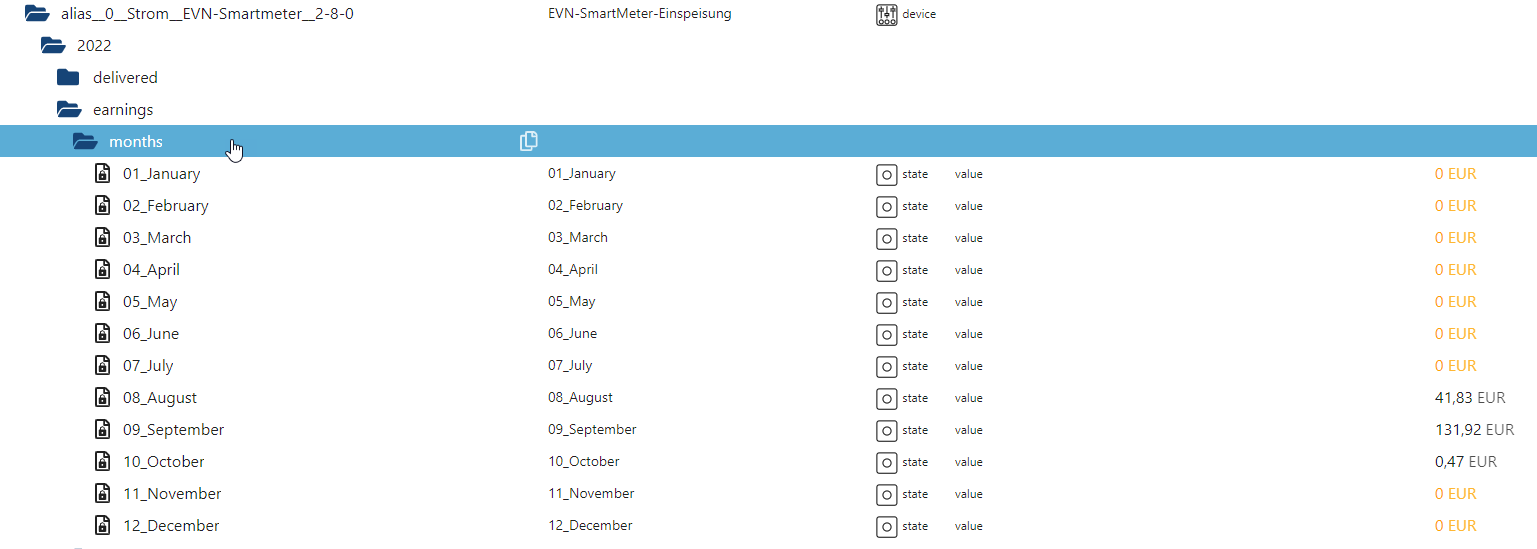
Task: Click the state icon in the 03_March row
Action: coord(886,238)
